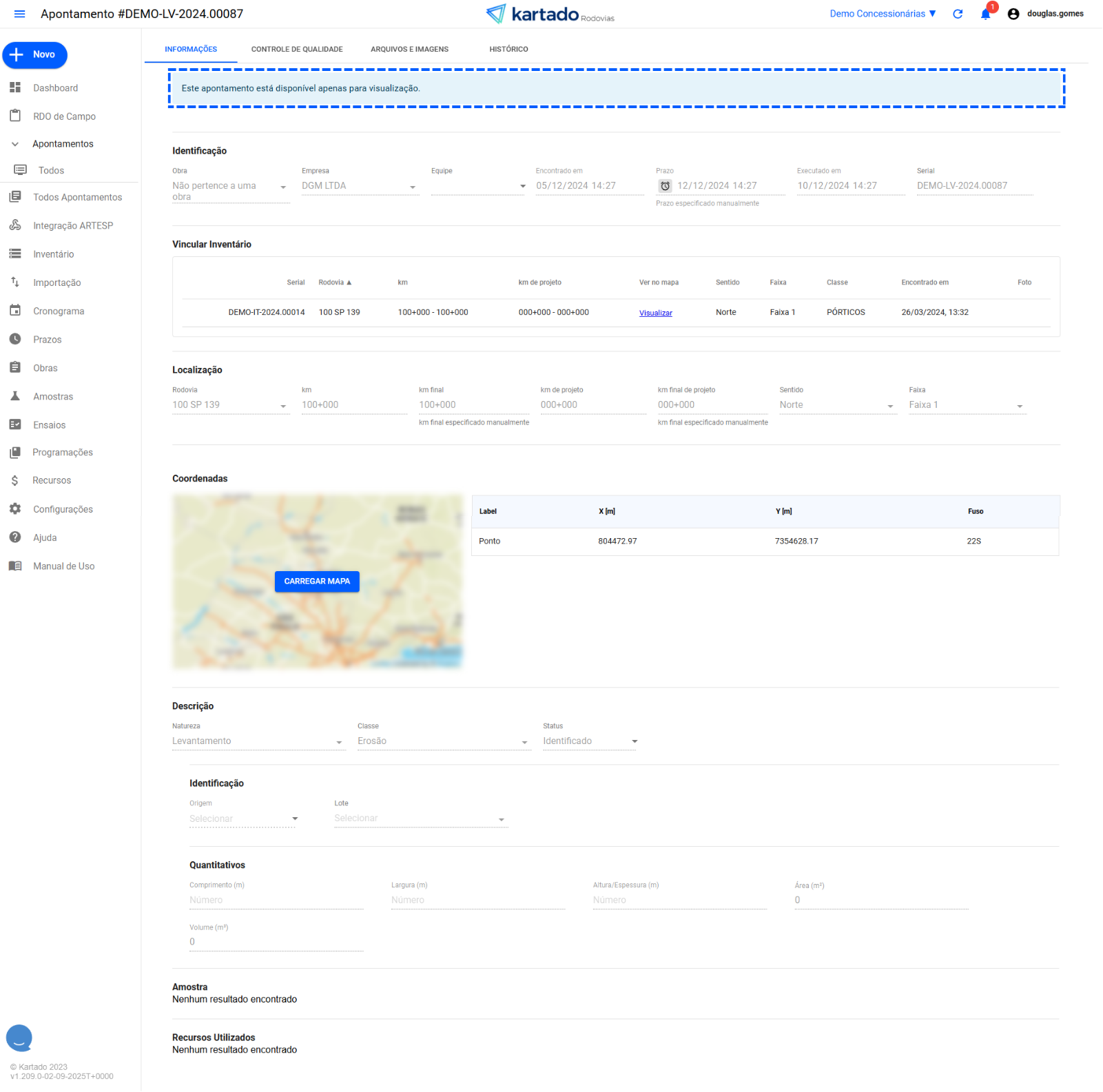The image size is (1103, 1092).
Task: Switch to Controle de Qualidade tab
Action: (x=297, y=50)
